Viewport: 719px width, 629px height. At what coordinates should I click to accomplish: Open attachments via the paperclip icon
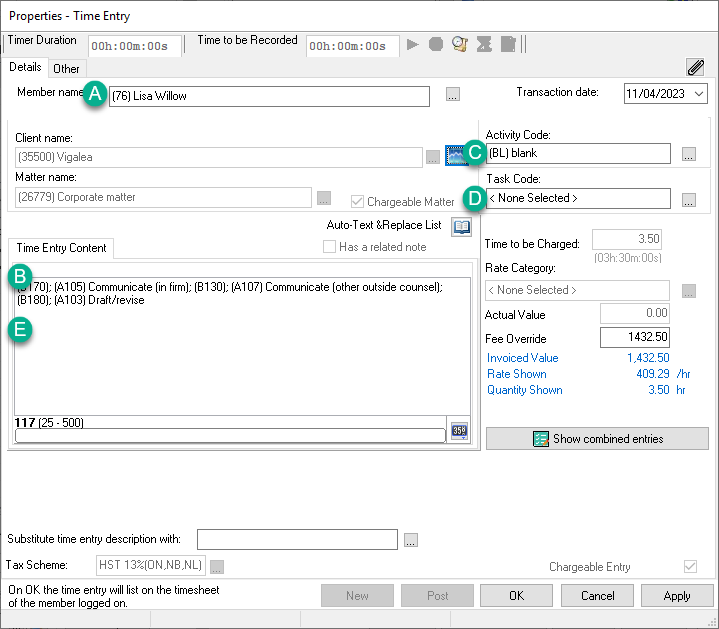coord(695,67)
